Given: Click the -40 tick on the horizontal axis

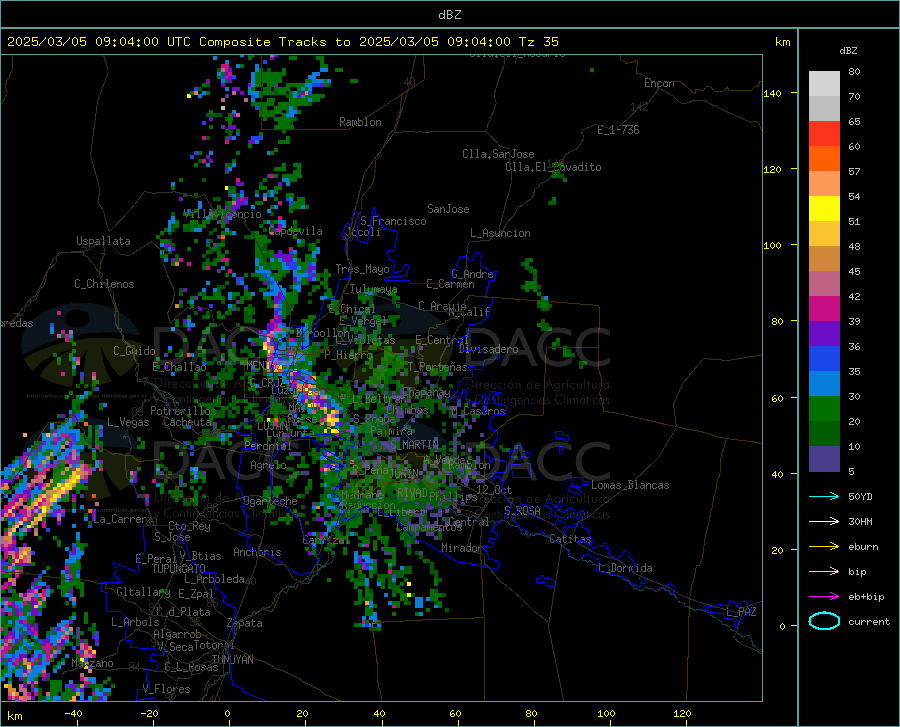Looking at the screenshot, I should (73, 714).
